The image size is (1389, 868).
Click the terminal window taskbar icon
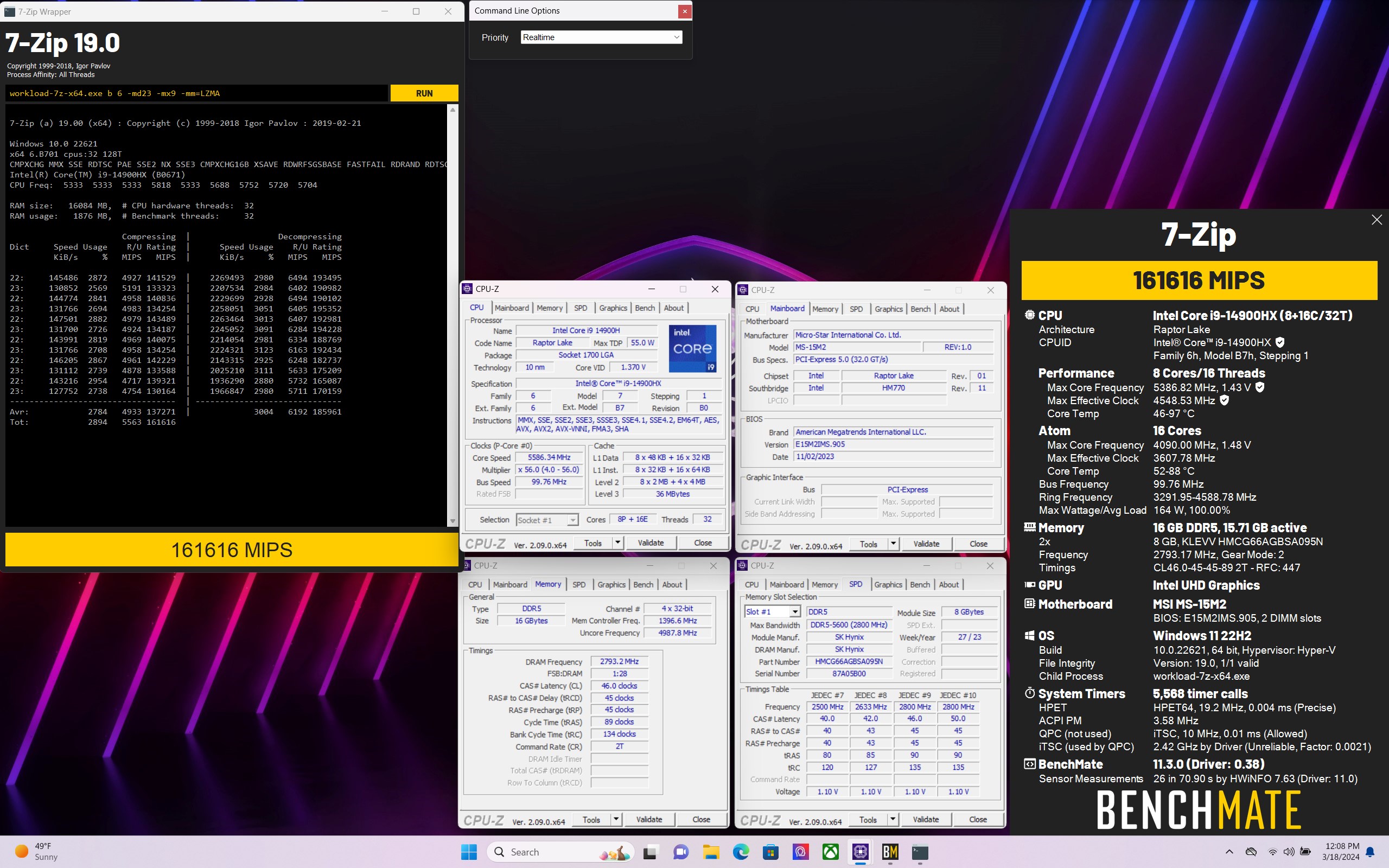[920, 852]
